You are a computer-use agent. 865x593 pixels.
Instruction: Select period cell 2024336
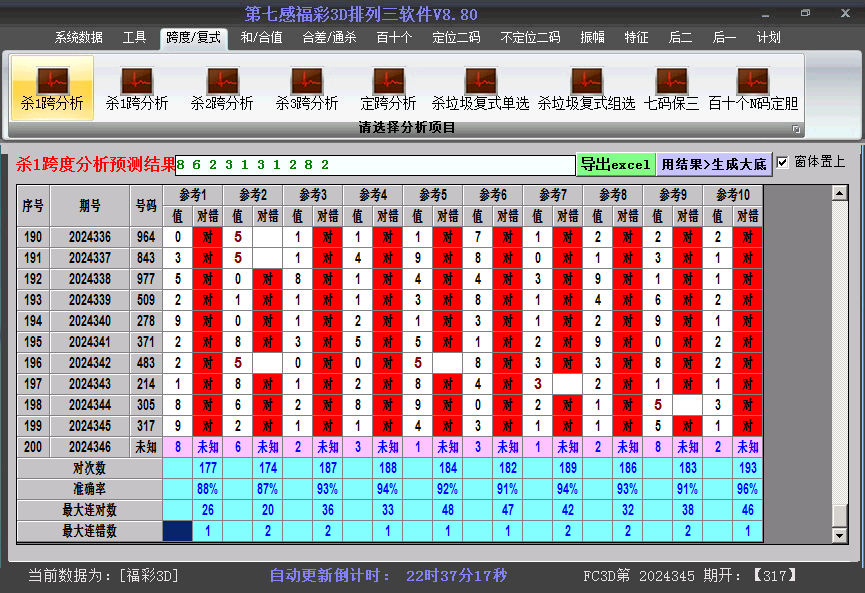(x=90, y=237)
